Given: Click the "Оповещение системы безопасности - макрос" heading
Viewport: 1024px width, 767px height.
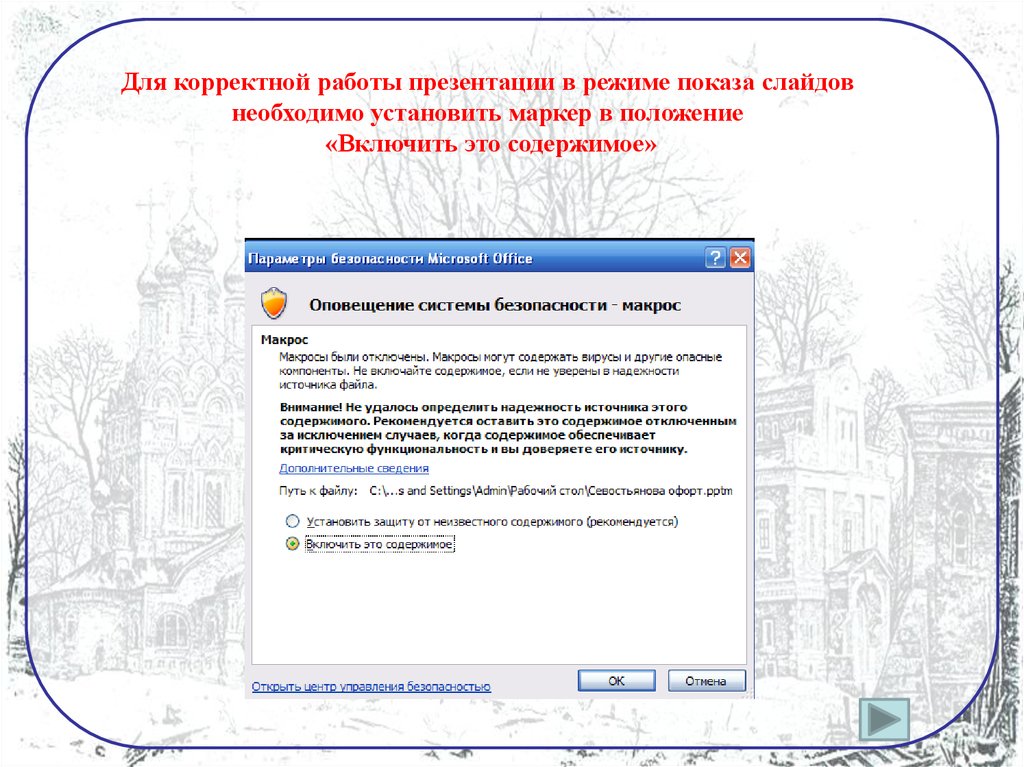Looking at the screenshot, I should pos(495,305).
